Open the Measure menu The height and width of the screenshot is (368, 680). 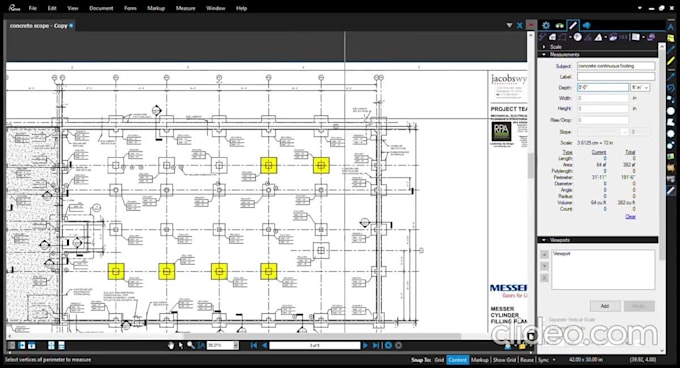point(185,8)
